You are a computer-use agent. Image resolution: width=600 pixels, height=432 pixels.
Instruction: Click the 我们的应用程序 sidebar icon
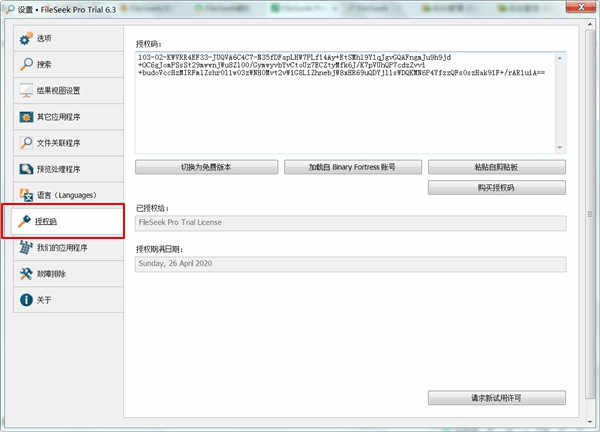(26, 248)
